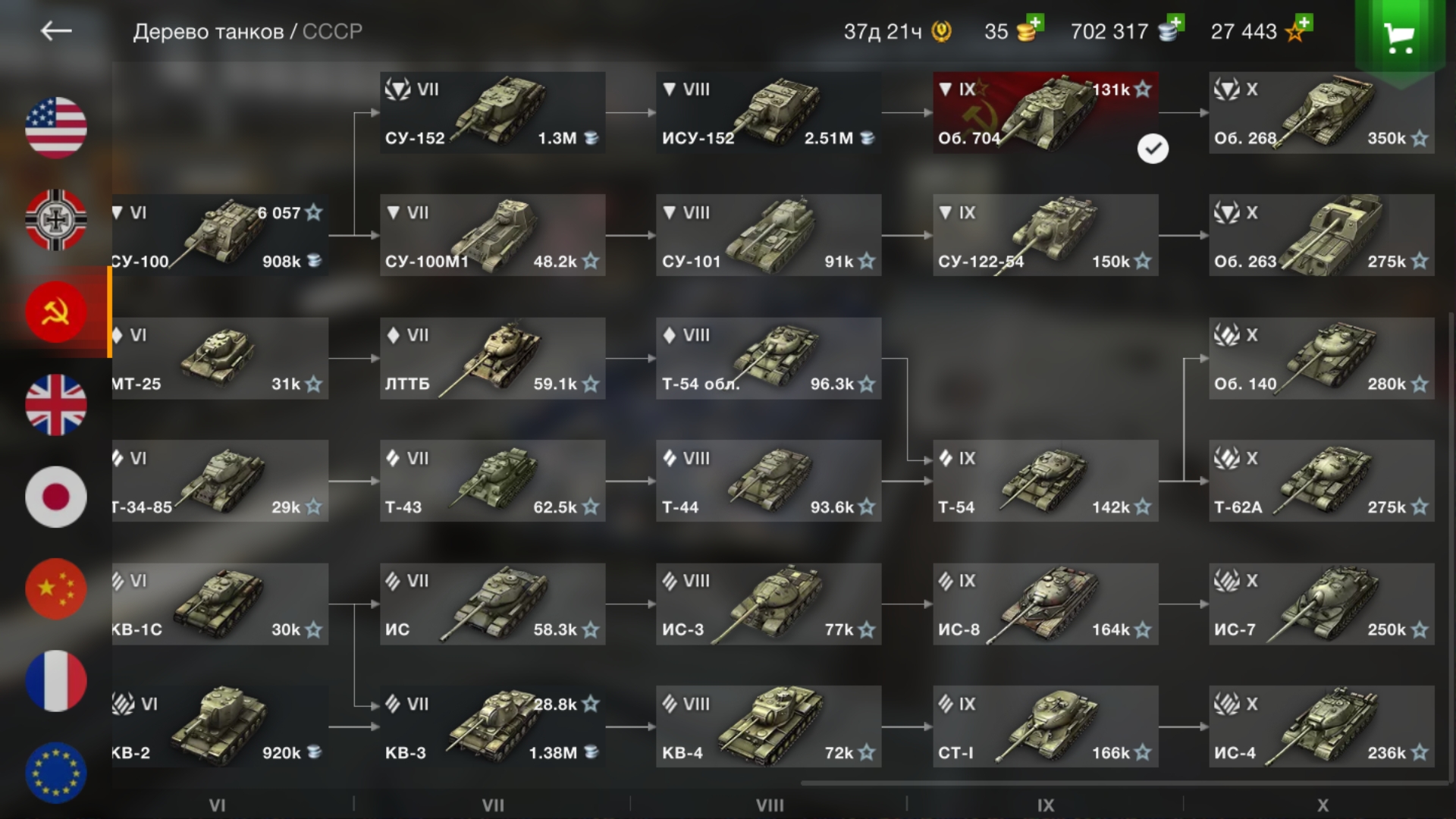Select the Germany flag nation
Image resolution: width=1456 pixels, height=819 pixels.
coord(56,219)
